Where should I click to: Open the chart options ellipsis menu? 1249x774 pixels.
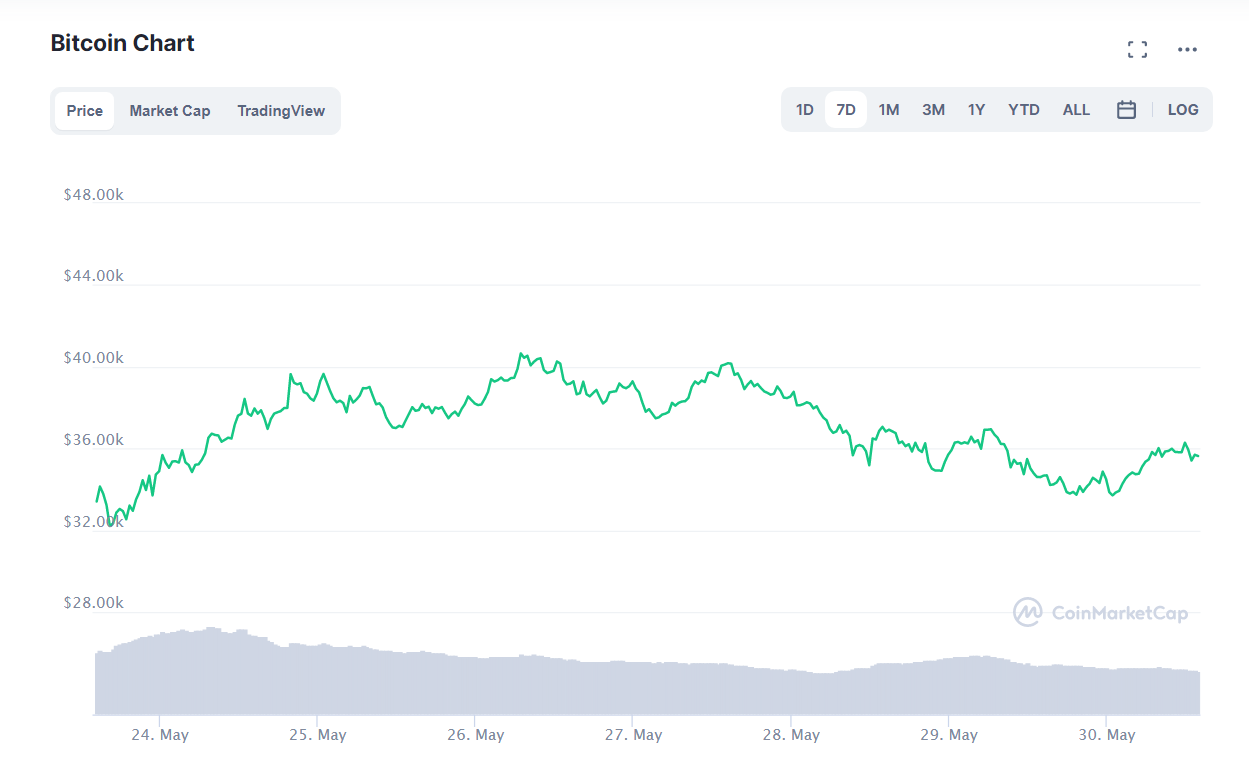click(1187, 48)
